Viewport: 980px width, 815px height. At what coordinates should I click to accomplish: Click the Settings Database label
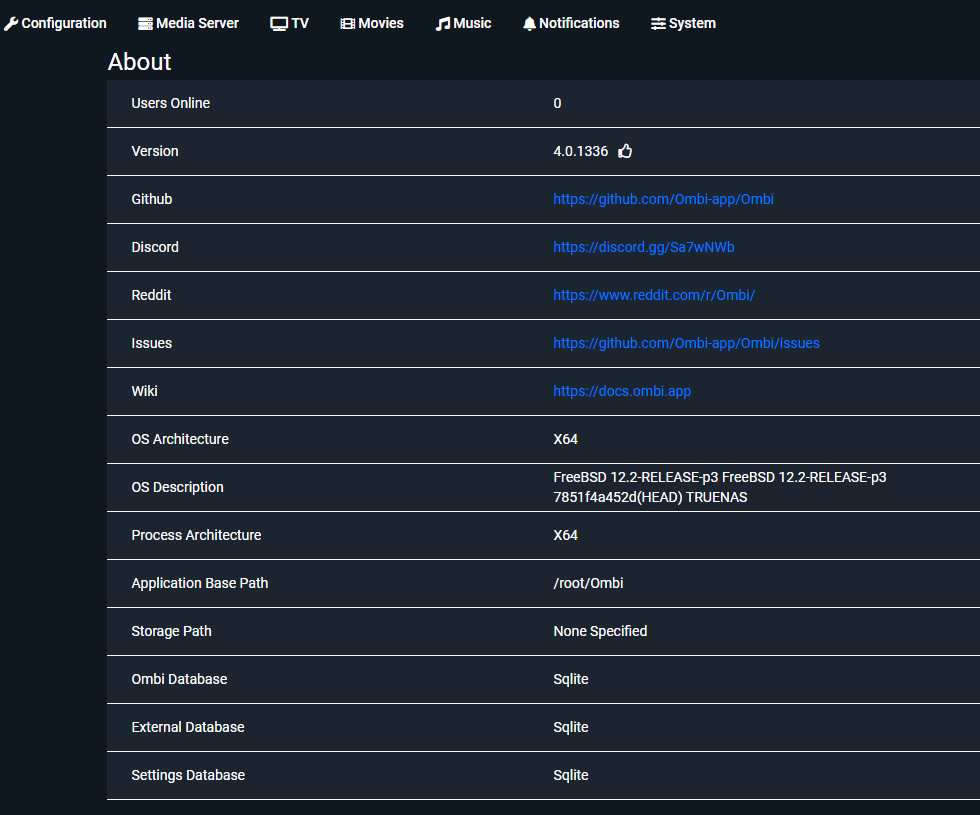click(188, 775)
